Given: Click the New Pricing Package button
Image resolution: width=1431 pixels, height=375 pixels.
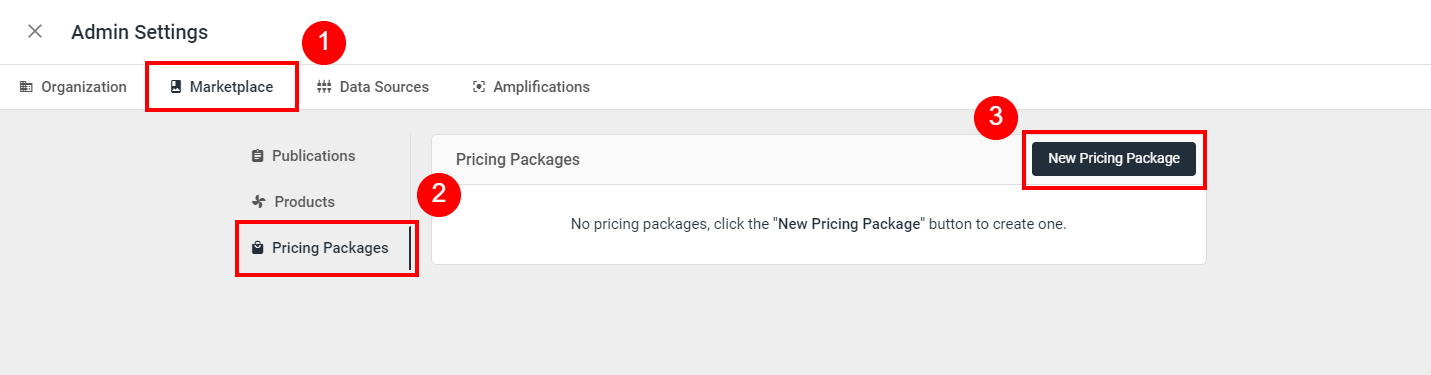Looking at the screenshot, I should [1114, 158].
